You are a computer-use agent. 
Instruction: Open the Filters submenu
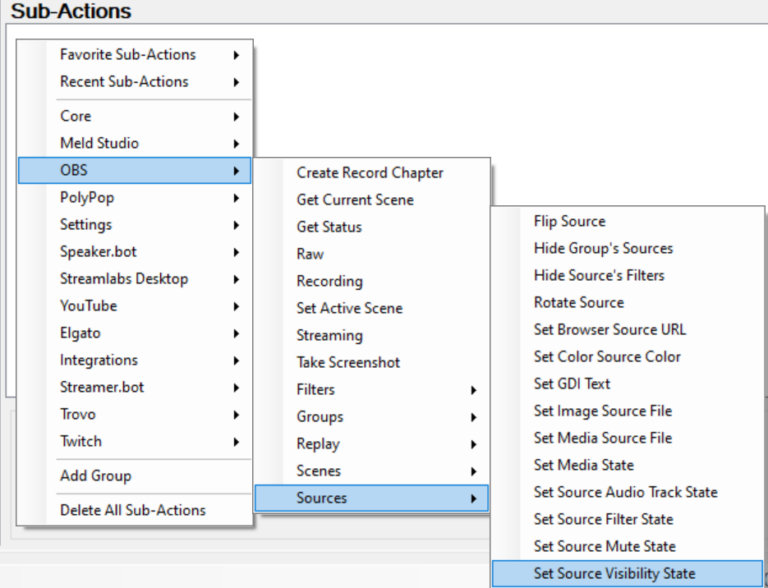coord(316,390)
